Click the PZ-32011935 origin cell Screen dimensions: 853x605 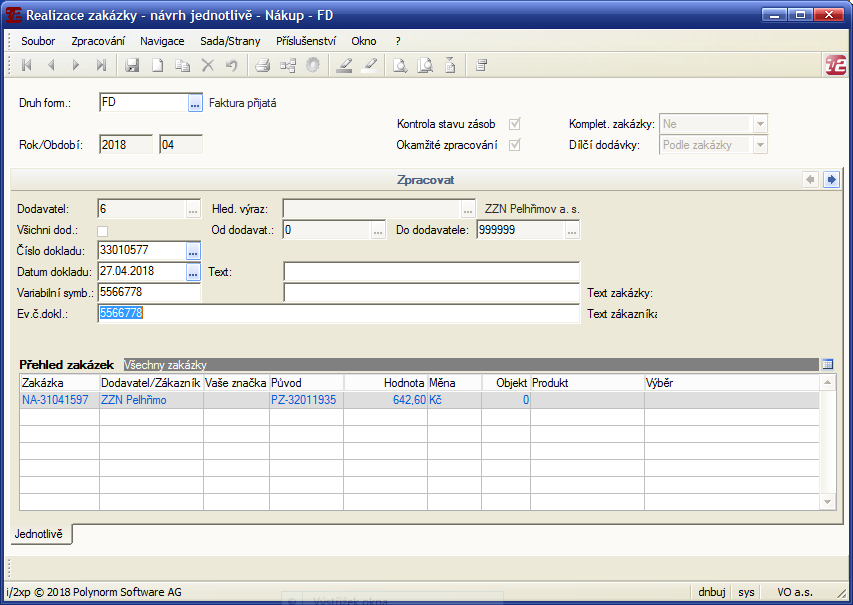click(x=304, y=400)
